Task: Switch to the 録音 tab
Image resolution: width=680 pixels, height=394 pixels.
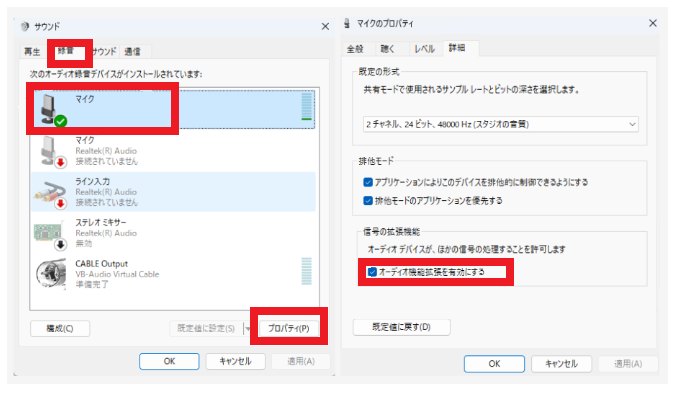Action: (x=66, y=51)
